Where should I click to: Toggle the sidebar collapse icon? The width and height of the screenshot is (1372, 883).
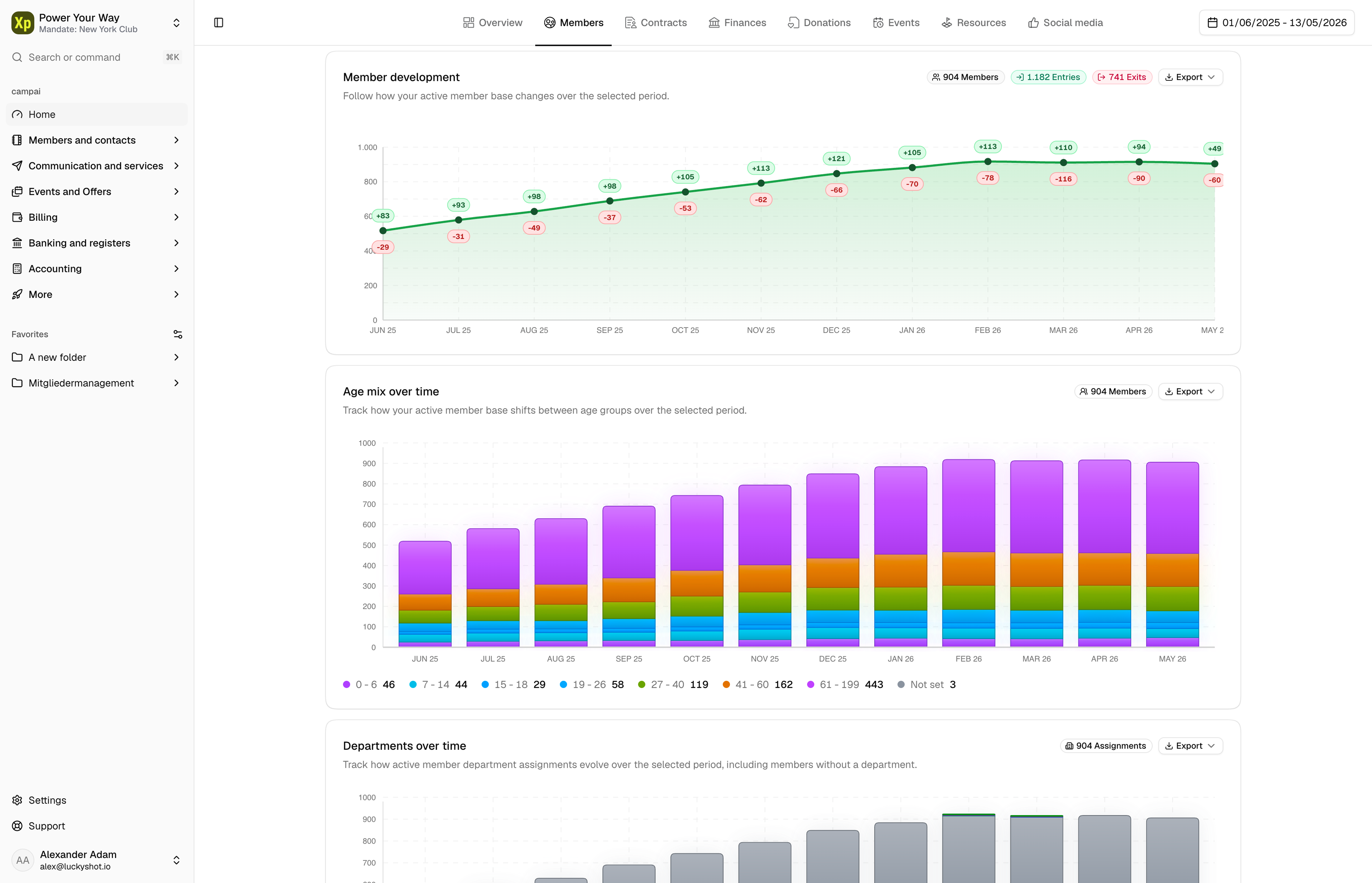218,23
